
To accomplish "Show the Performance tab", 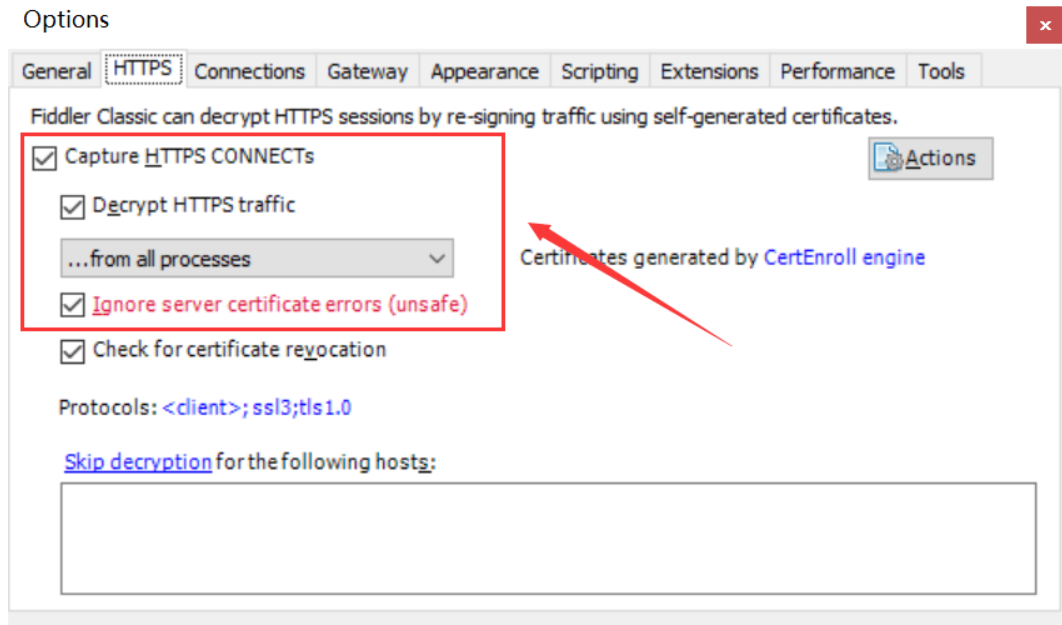I will coord(837,71).
